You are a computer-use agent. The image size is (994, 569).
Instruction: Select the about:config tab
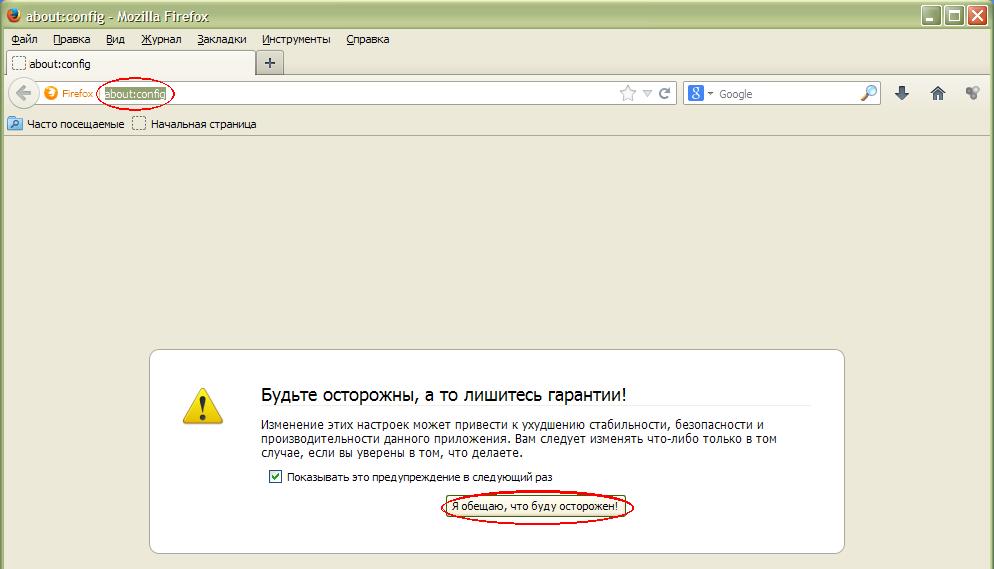coord(131,63)
